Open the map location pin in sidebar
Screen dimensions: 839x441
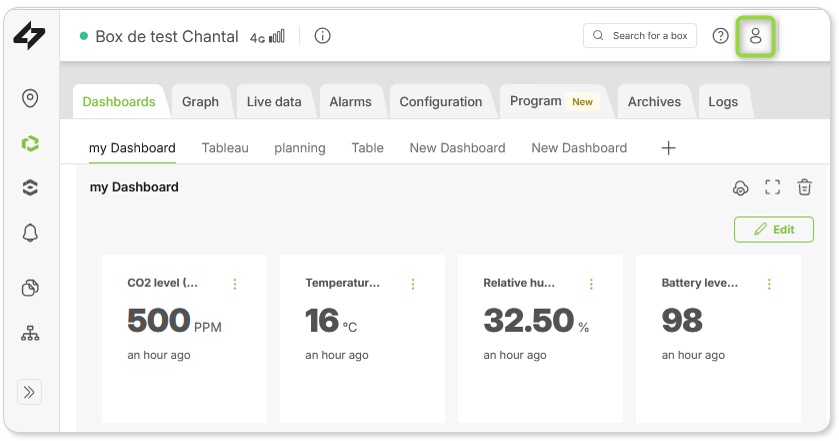pos(30,98)
